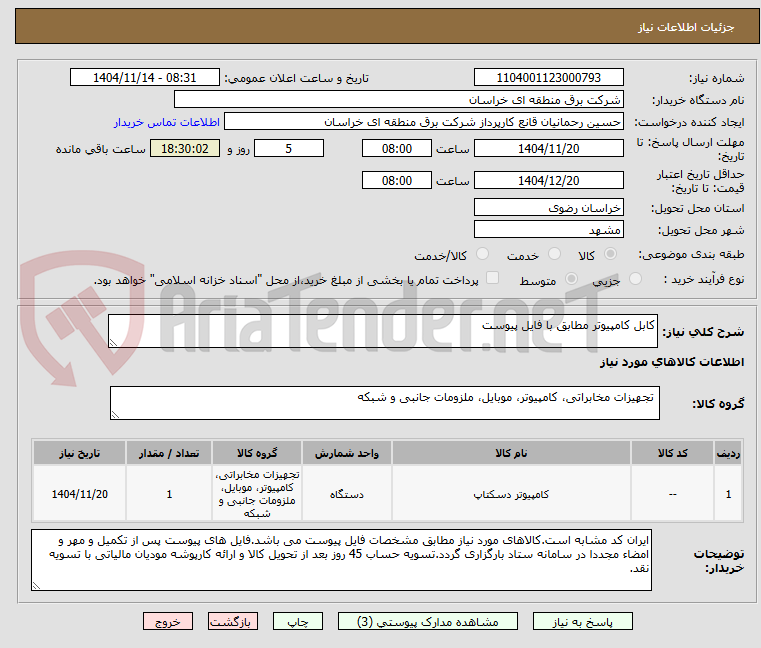Click the واحد شمارش column header
Screen dimensions: 761x648
[x=347, y=453]
